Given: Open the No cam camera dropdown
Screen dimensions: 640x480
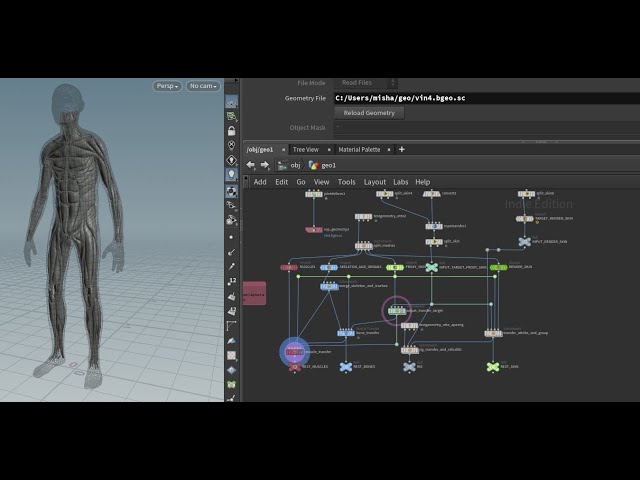Looking at the screenshot, I should point(203,86).
